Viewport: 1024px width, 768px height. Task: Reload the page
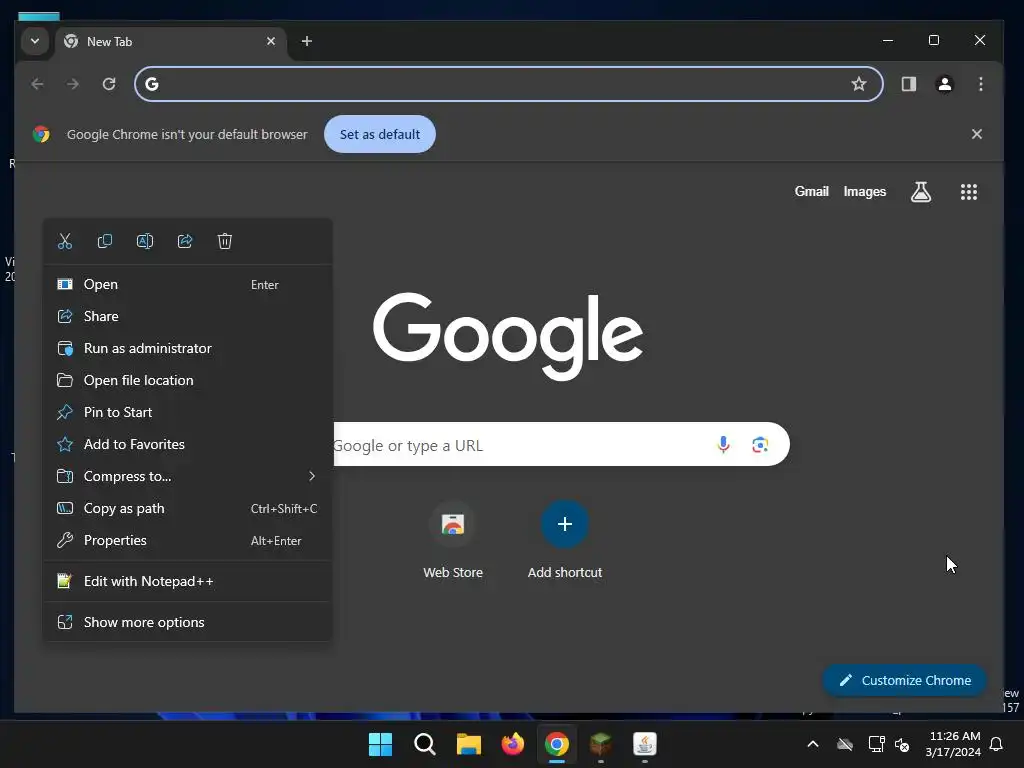pos(109,84)
